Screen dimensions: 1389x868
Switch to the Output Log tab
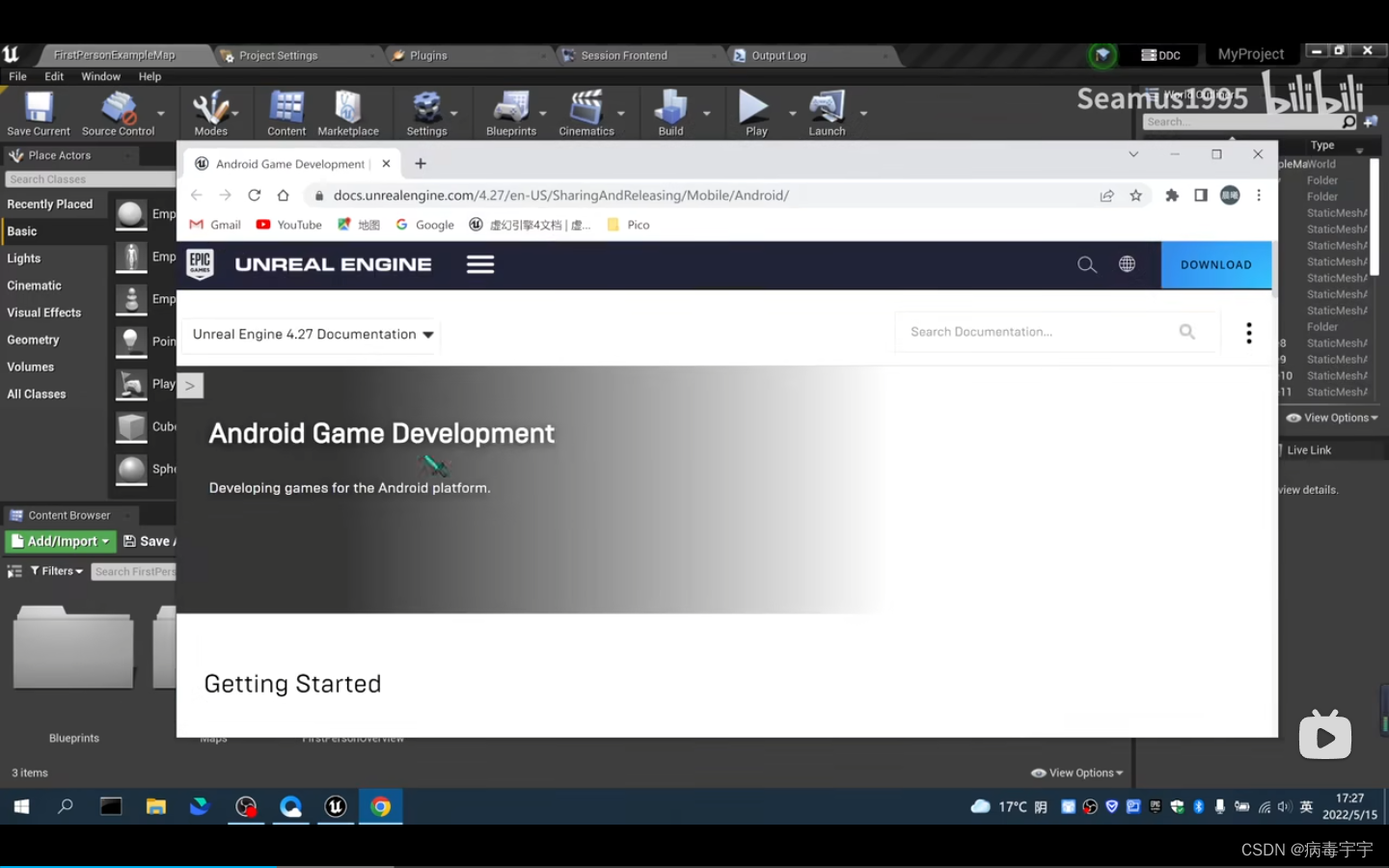click(x=778, y=55)
